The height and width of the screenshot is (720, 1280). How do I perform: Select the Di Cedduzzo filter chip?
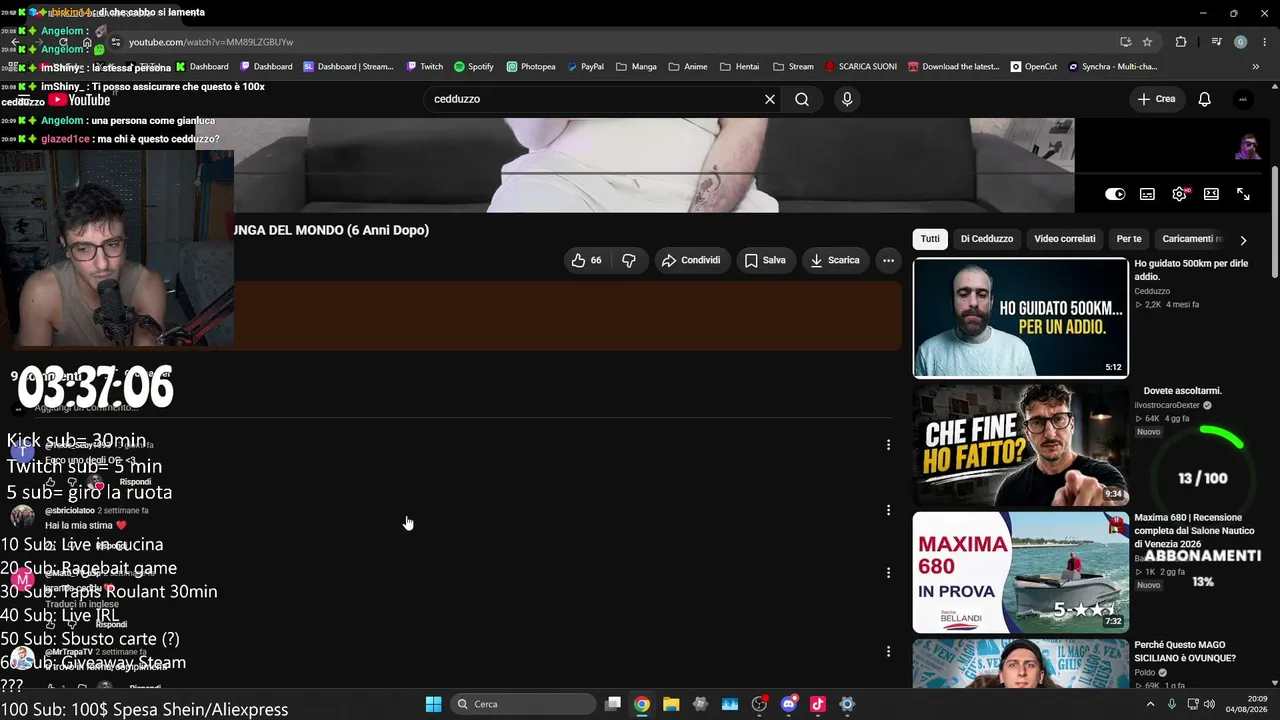pos(987,239)
